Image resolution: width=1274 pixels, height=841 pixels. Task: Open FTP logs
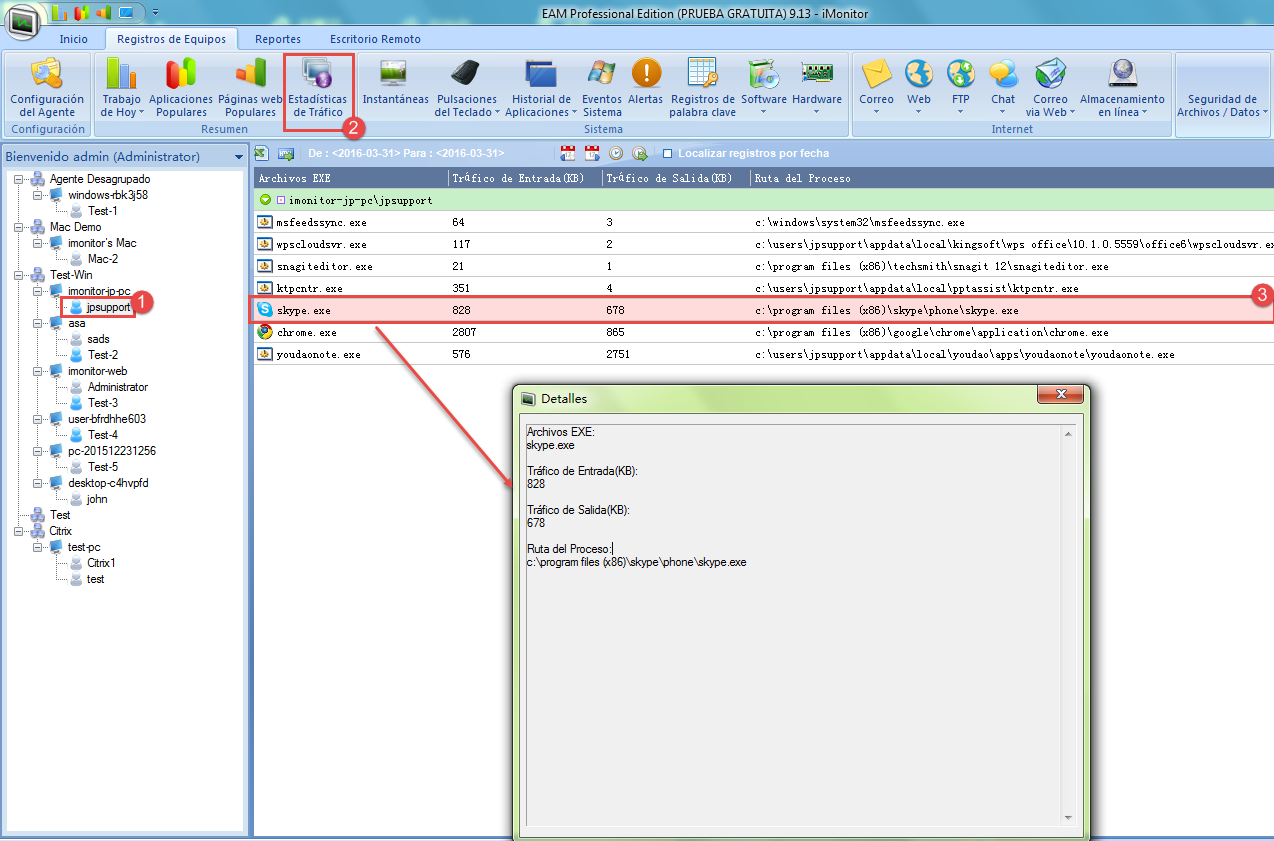point(961,88)
